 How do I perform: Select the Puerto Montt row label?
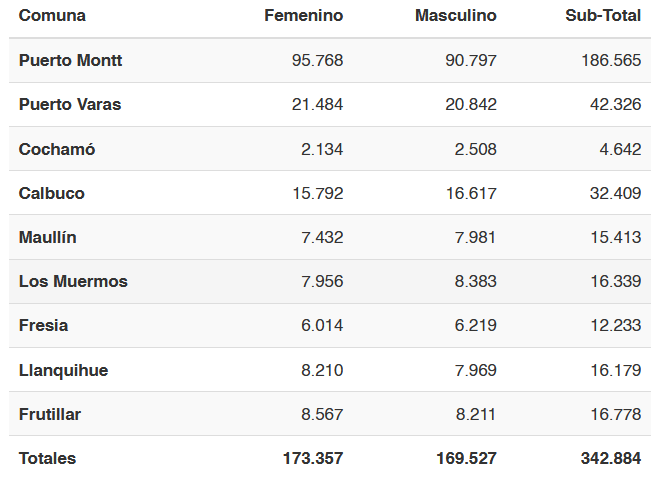point(70,60)
